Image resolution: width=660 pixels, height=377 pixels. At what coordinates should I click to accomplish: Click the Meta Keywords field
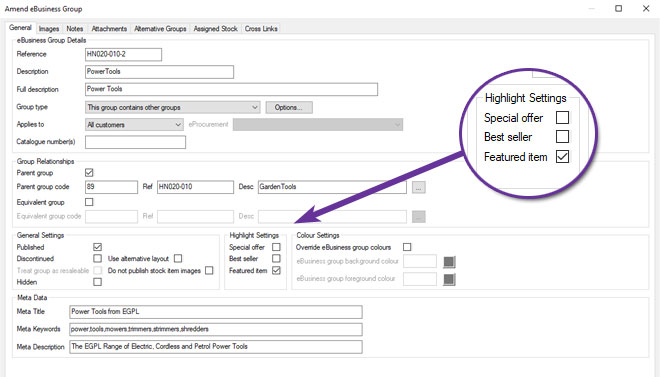point(216,329)
